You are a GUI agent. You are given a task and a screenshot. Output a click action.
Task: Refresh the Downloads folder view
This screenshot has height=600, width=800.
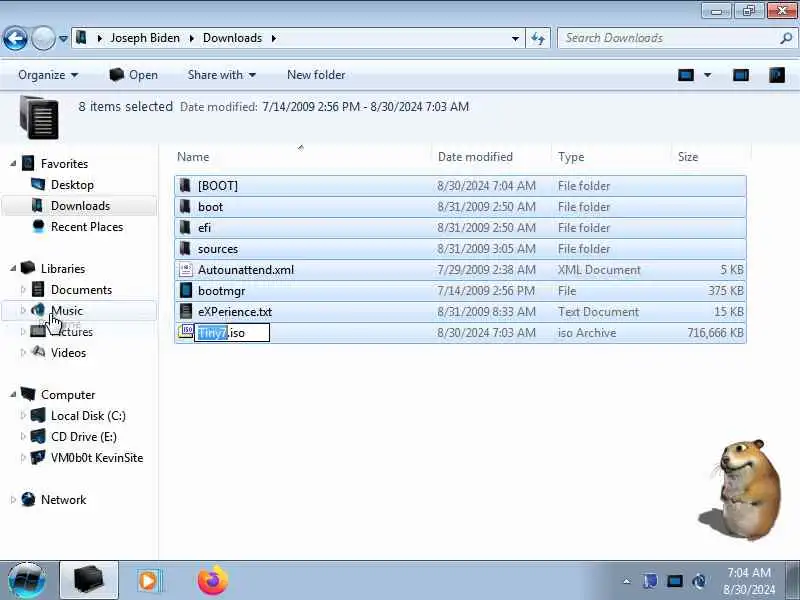tap(538, 38)
